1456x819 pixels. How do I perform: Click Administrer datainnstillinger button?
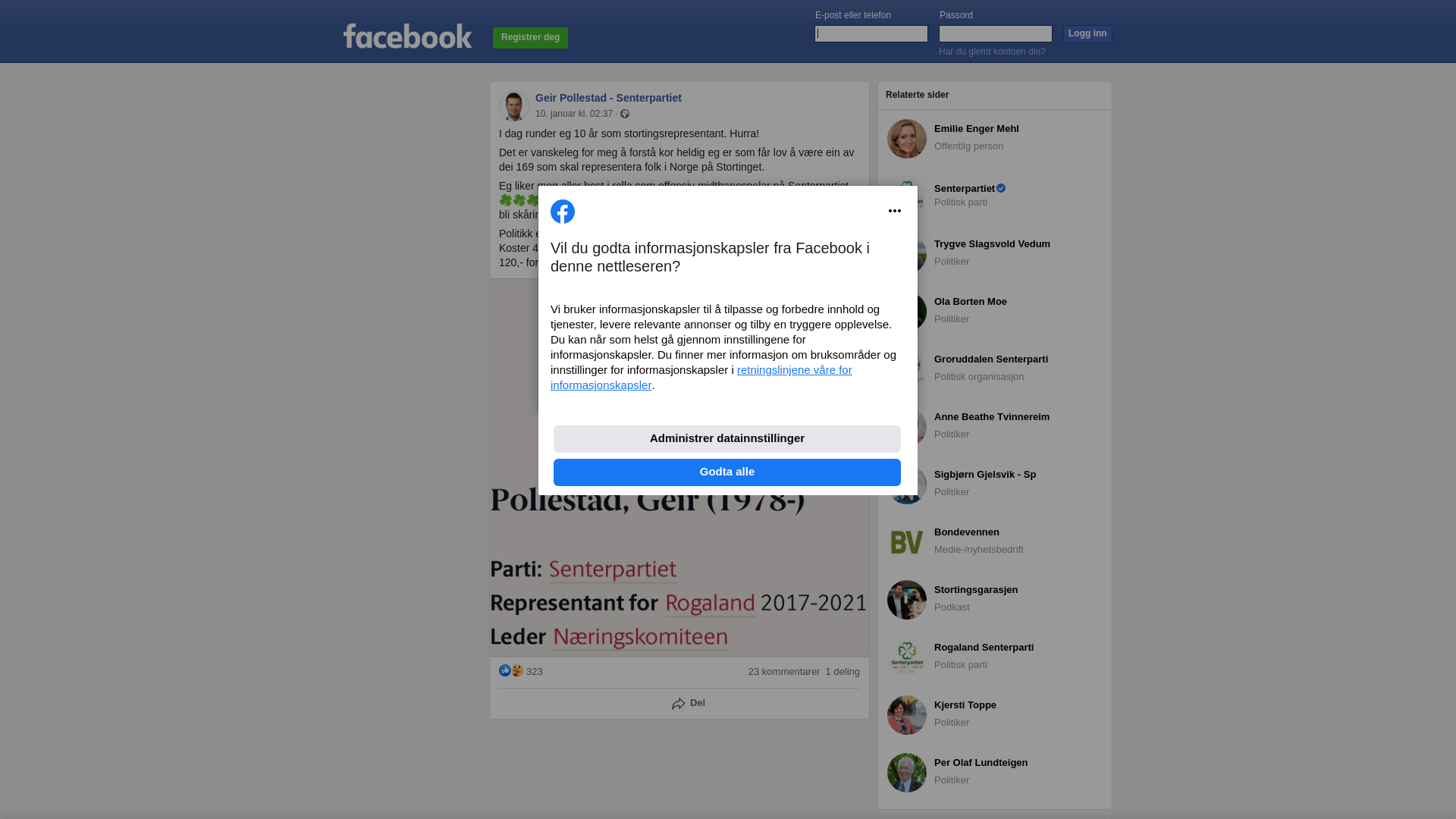(x=727, y=439)
